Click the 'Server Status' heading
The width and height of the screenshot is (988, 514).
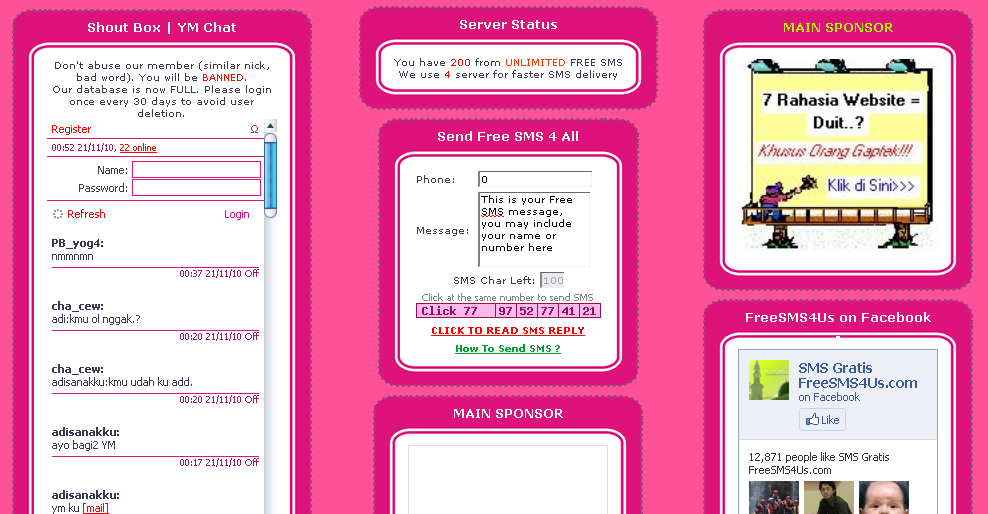coord(508,25)
